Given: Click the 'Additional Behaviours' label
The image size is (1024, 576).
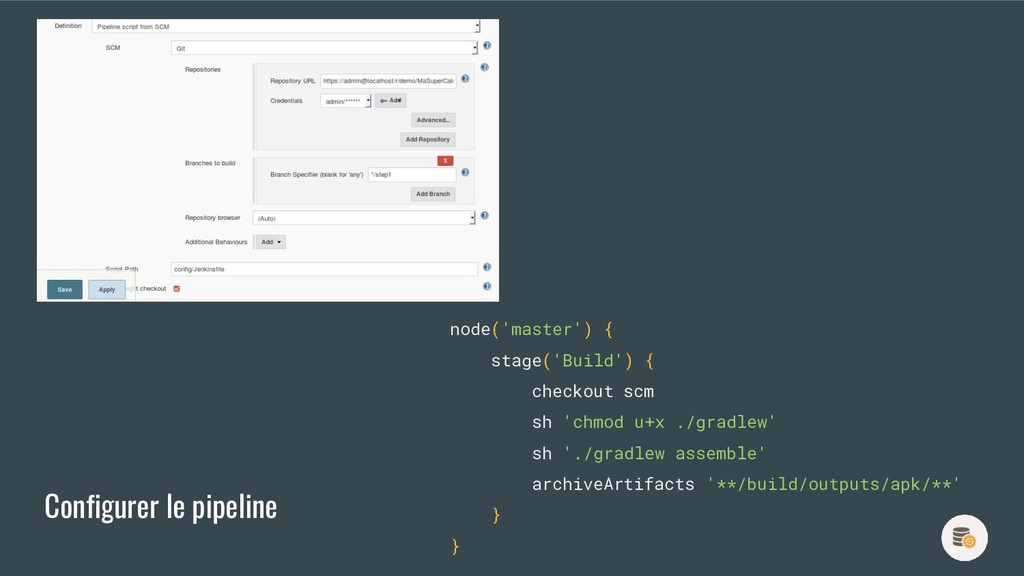Looking at the screenshot, I should point(216,242).
